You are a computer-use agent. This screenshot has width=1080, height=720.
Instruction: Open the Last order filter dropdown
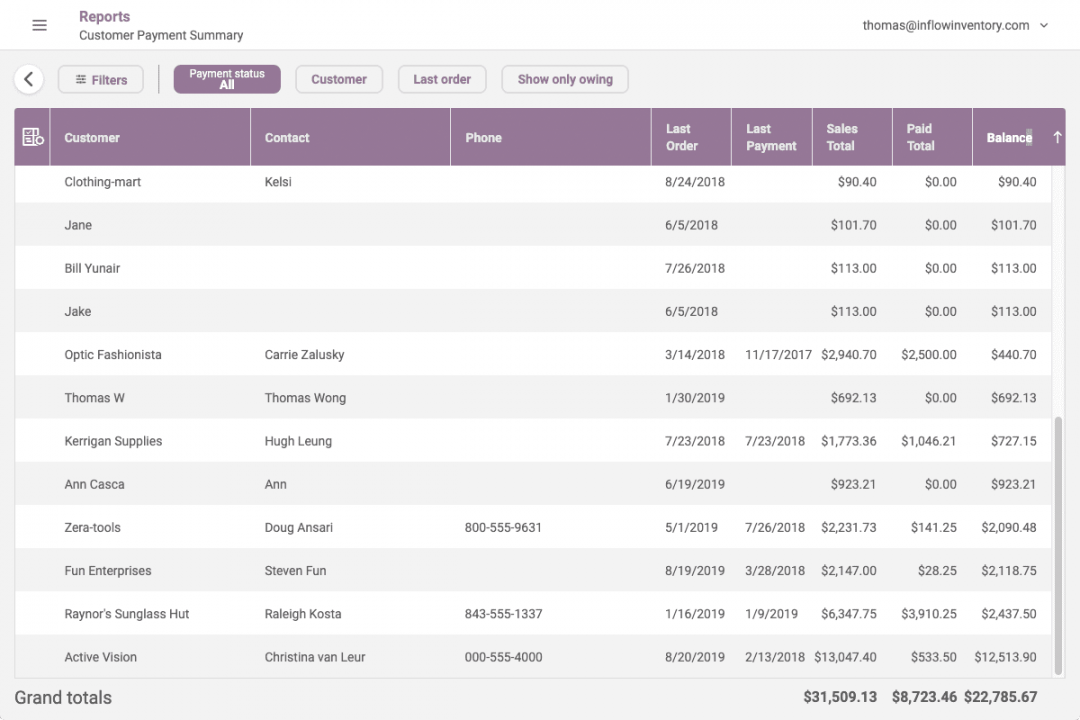442,79
